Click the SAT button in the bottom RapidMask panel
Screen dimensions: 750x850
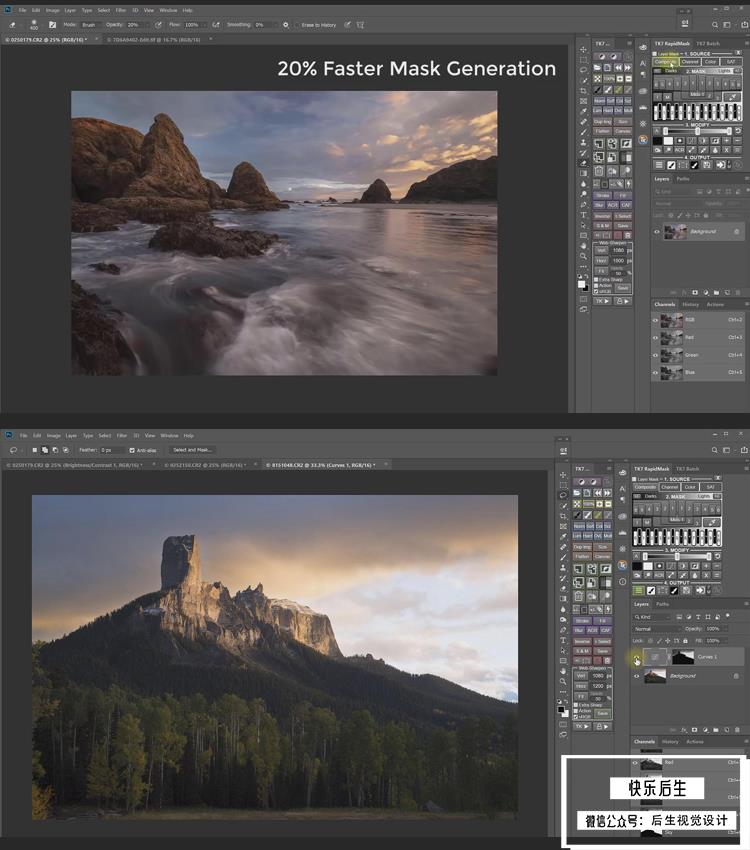710,487
